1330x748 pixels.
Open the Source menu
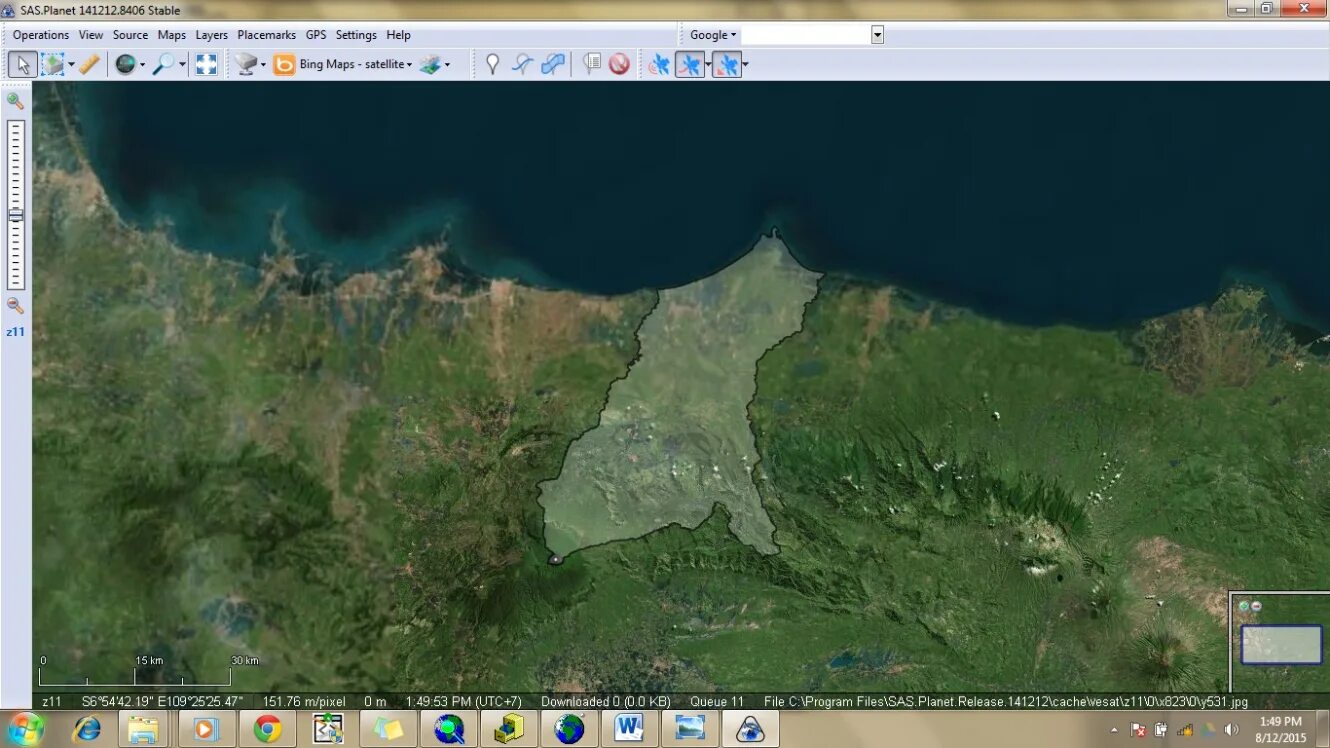(x=130, y=35)
